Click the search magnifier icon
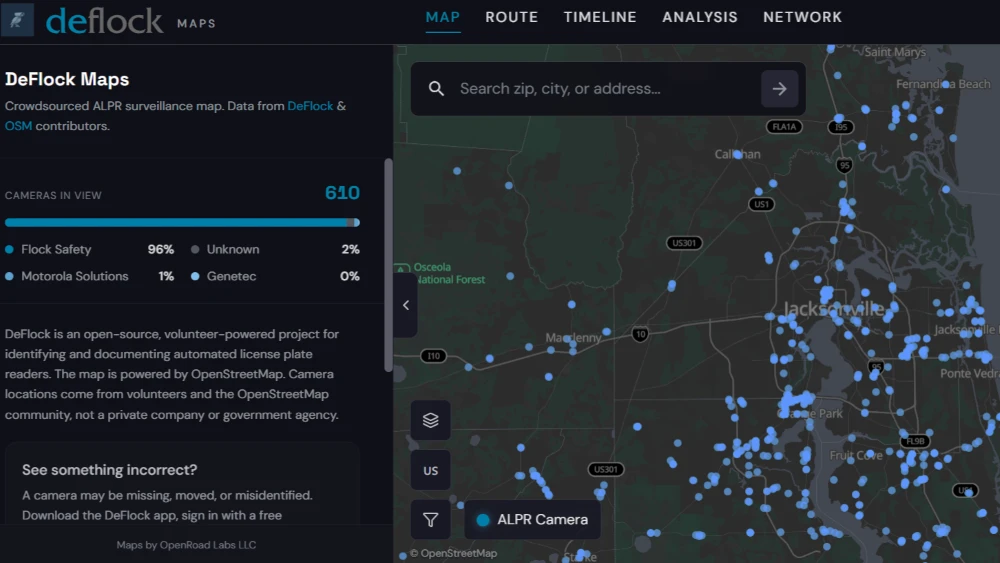Image resolution: width=1000 pixels, height=563 pixels. (x=436, y=89)
